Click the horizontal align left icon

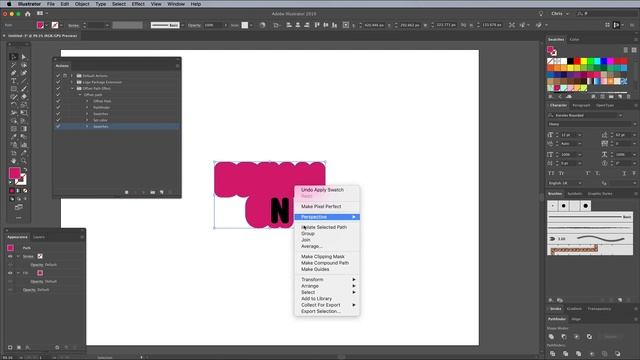(289, 25)
